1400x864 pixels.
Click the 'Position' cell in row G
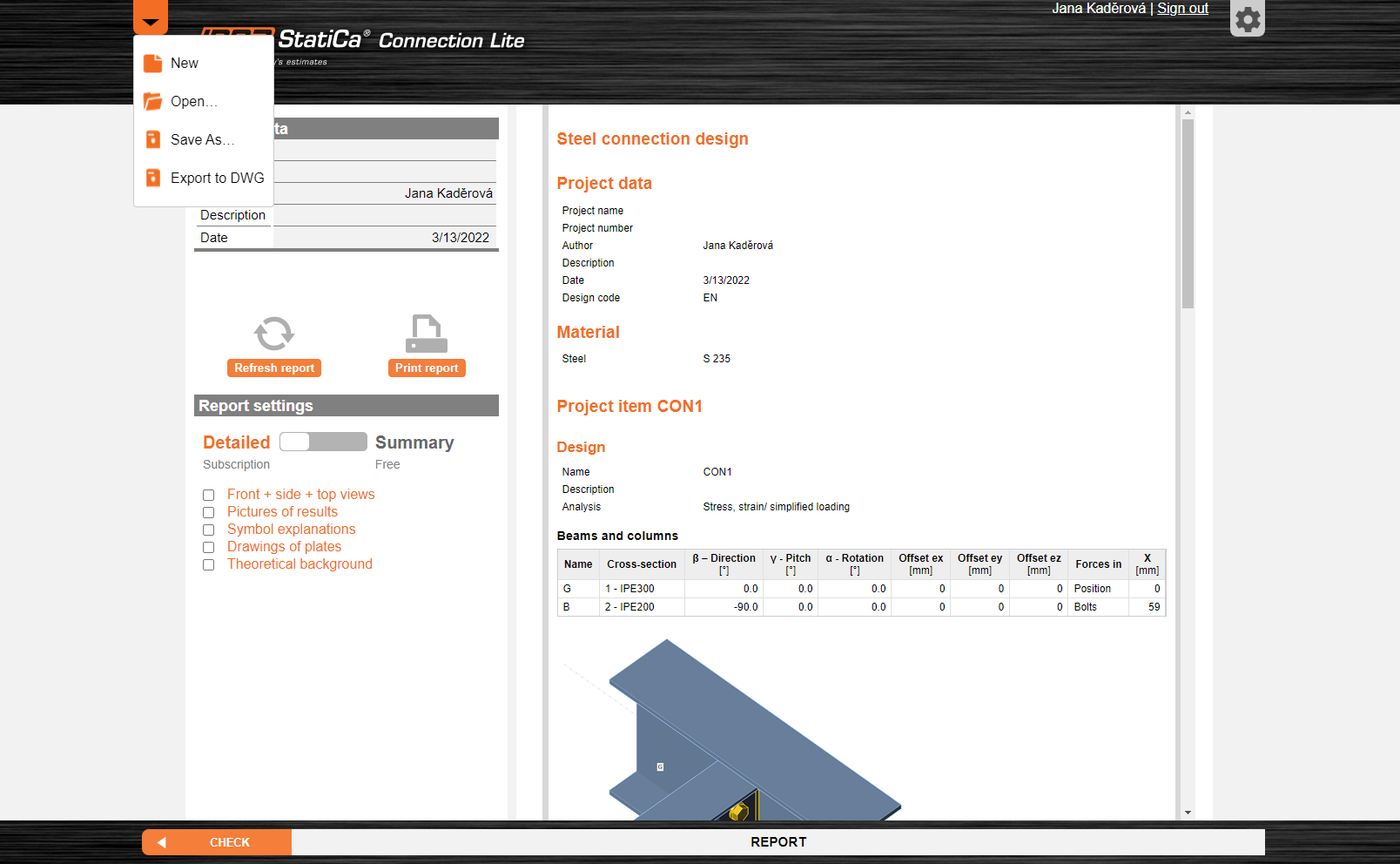1098,589
